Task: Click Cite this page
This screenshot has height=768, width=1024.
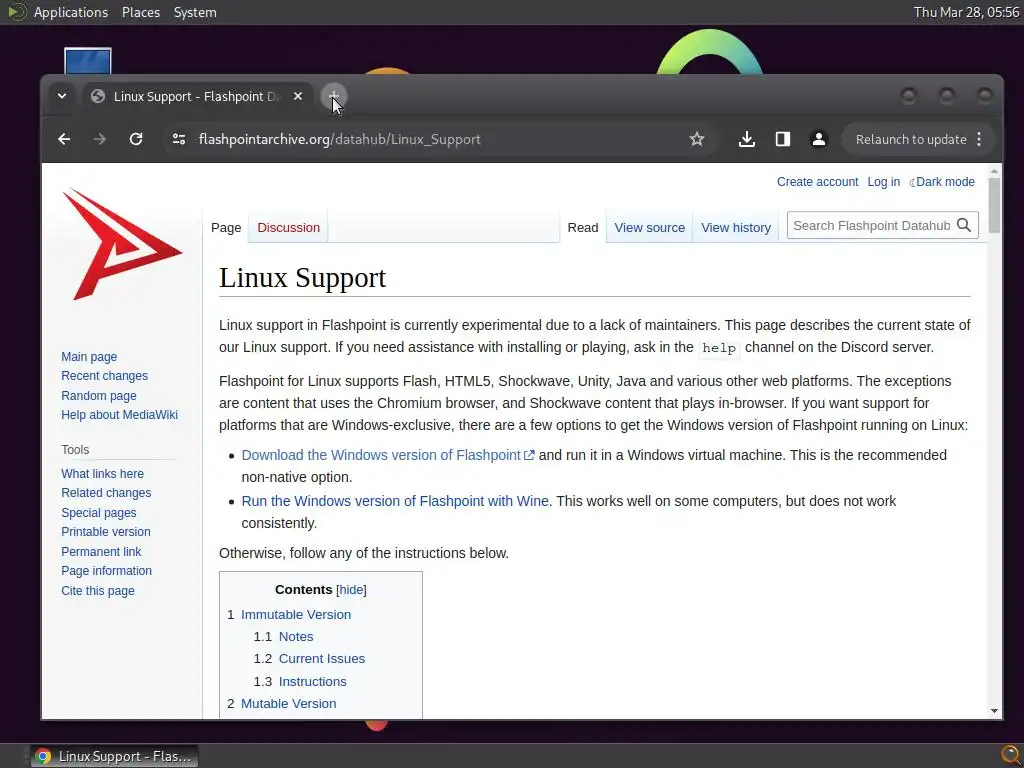Action: click(98, 590)
